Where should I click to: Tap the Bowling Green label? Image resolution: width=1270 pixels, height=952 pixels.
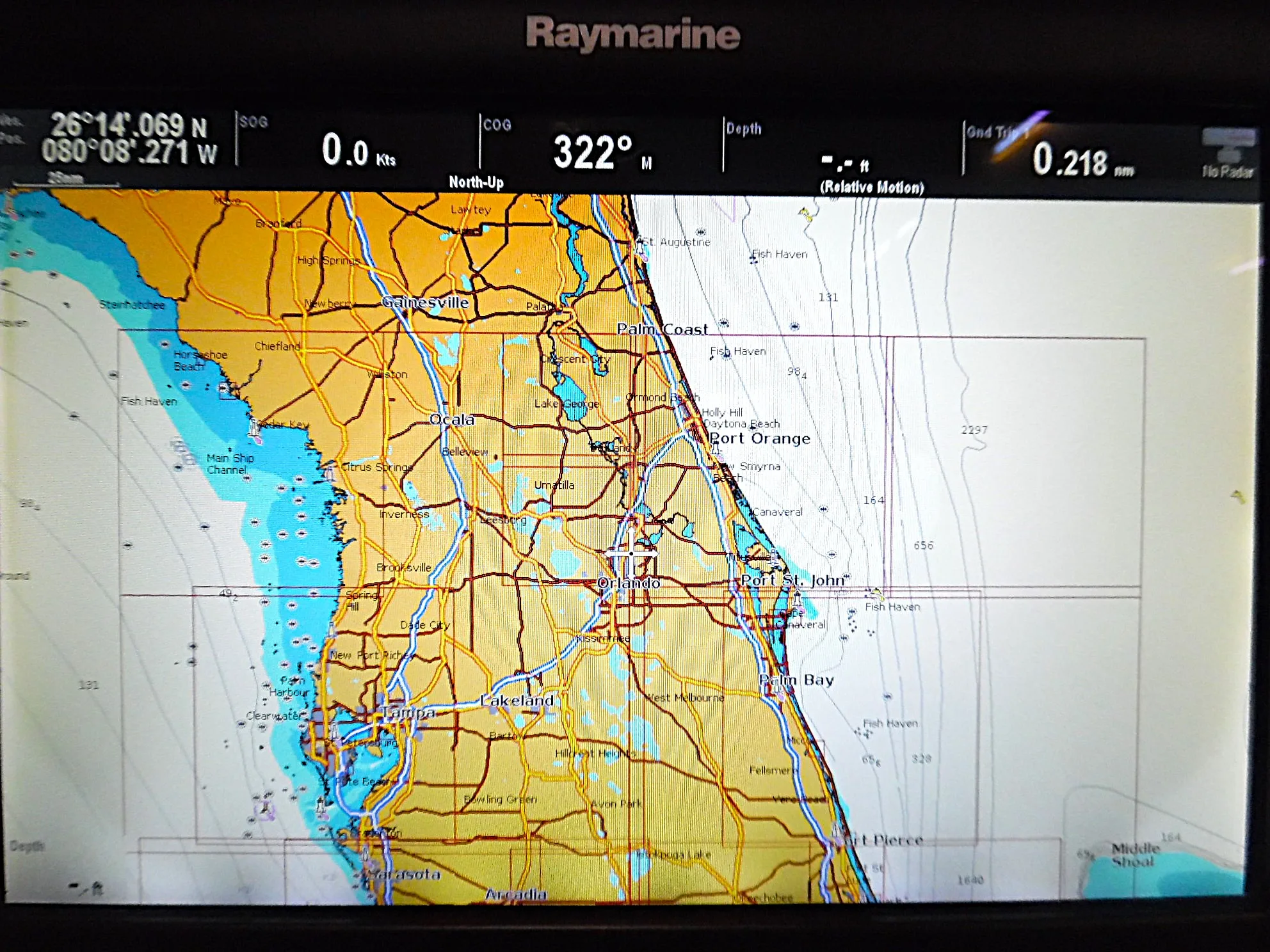click(x=501, y=800)
